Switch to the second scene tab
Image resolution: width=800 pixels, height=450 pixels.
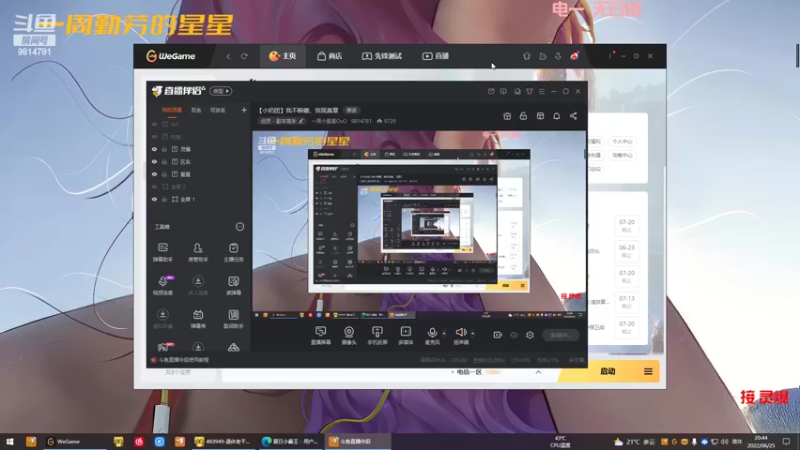coord(196,110)
